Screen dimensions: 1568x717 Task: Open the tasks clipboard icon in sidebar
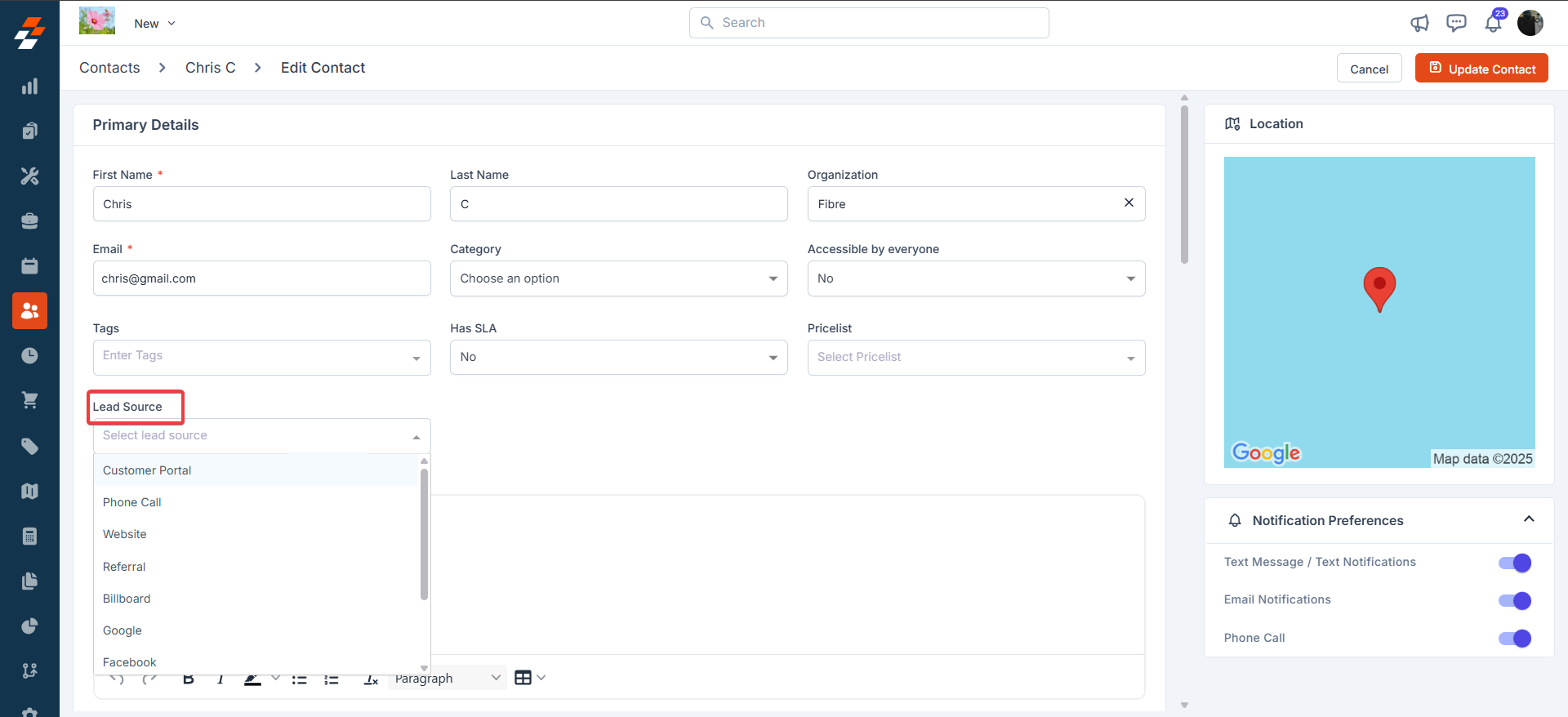coord(29,131)
